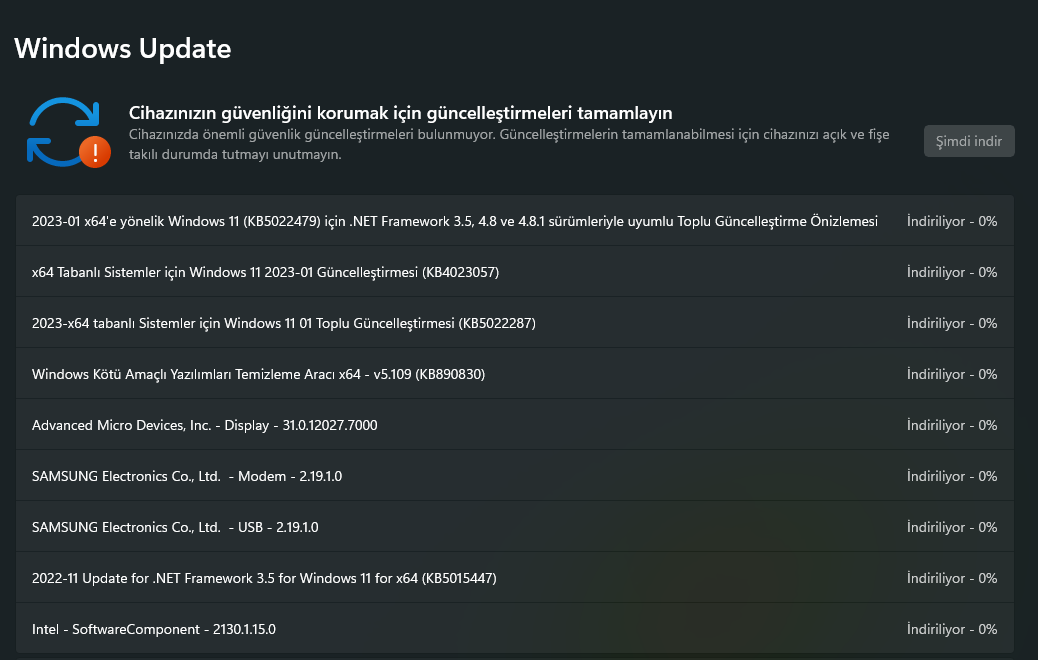Select the Advanced Micro Devices Display driver title
Viewport: 1038px width, 660px height.
(x=204, y=425)
